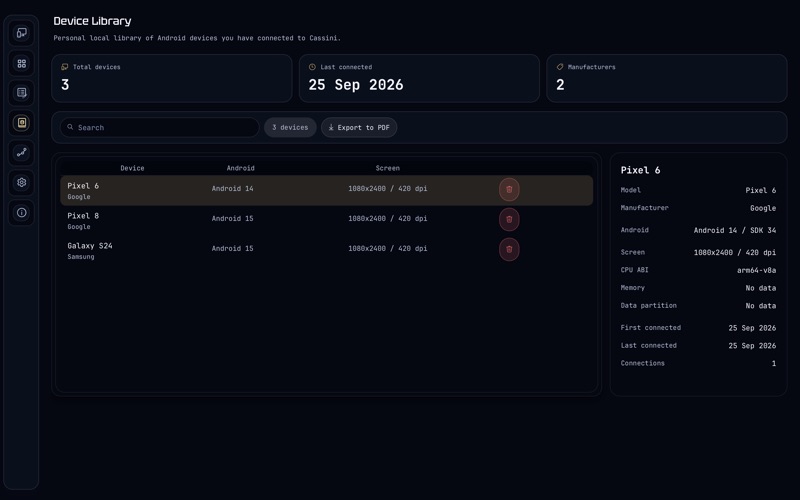Screen dimensions: 800x500
Task: Click the Device column header
Action: 132,168
